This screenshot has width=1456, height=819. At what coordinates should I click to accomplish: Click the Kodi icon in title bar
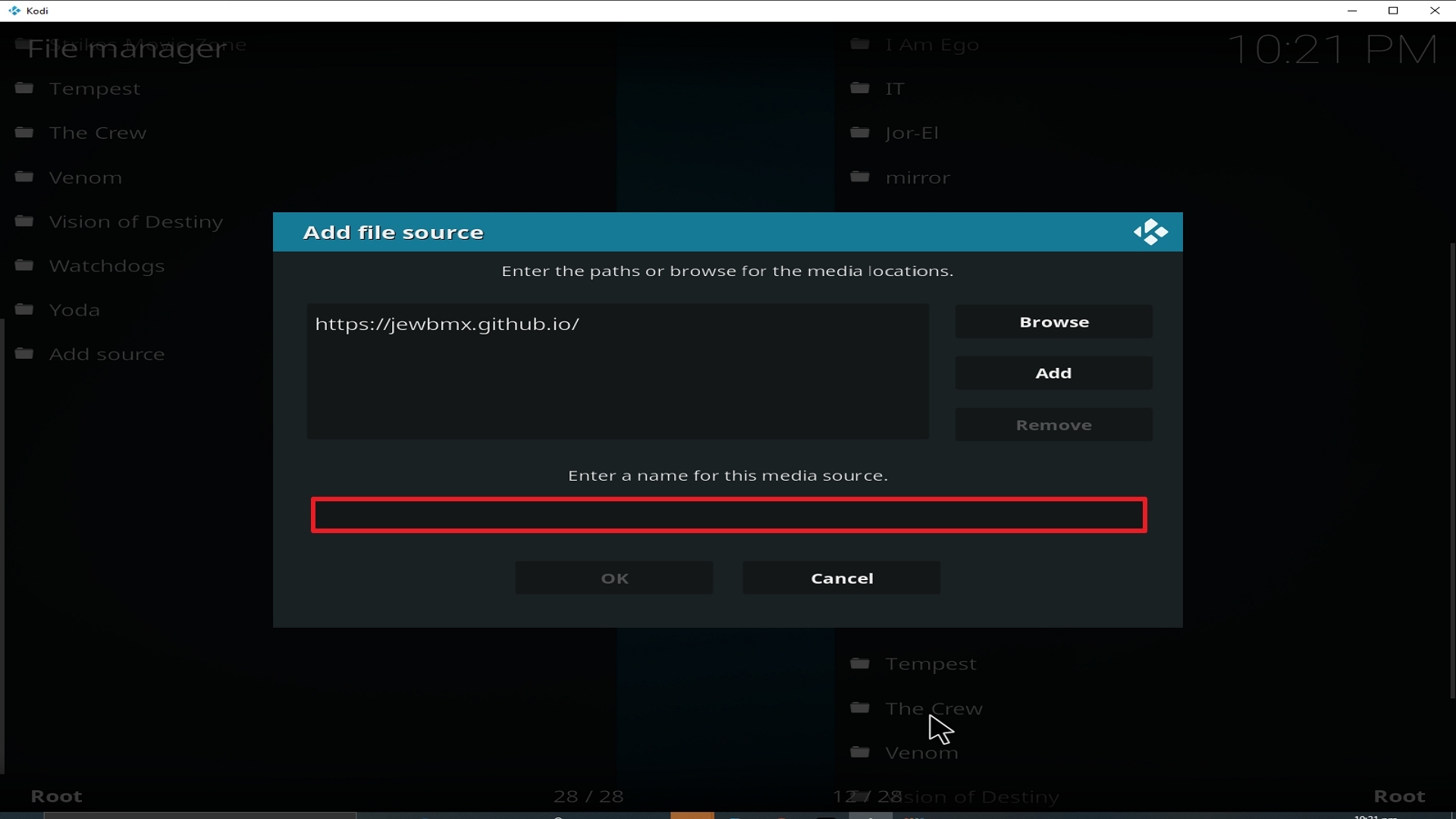click(x=14, y=11)
